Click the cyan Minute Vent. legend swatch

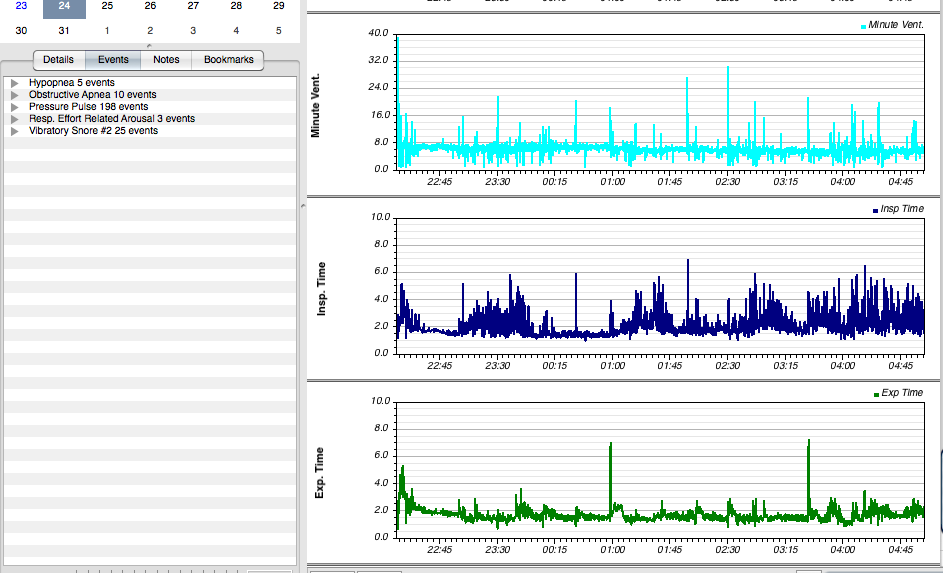pos(864,24)
